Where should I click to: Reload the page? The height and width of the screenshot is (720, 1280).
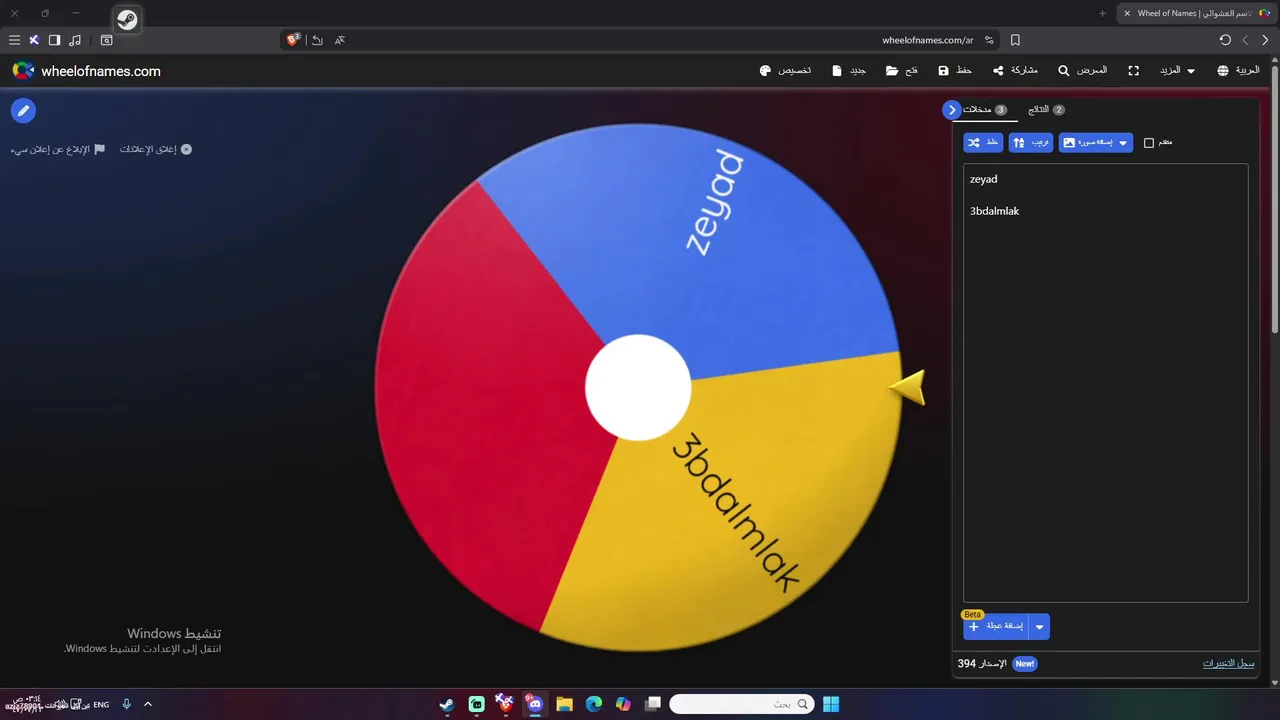pos(1225,40)
